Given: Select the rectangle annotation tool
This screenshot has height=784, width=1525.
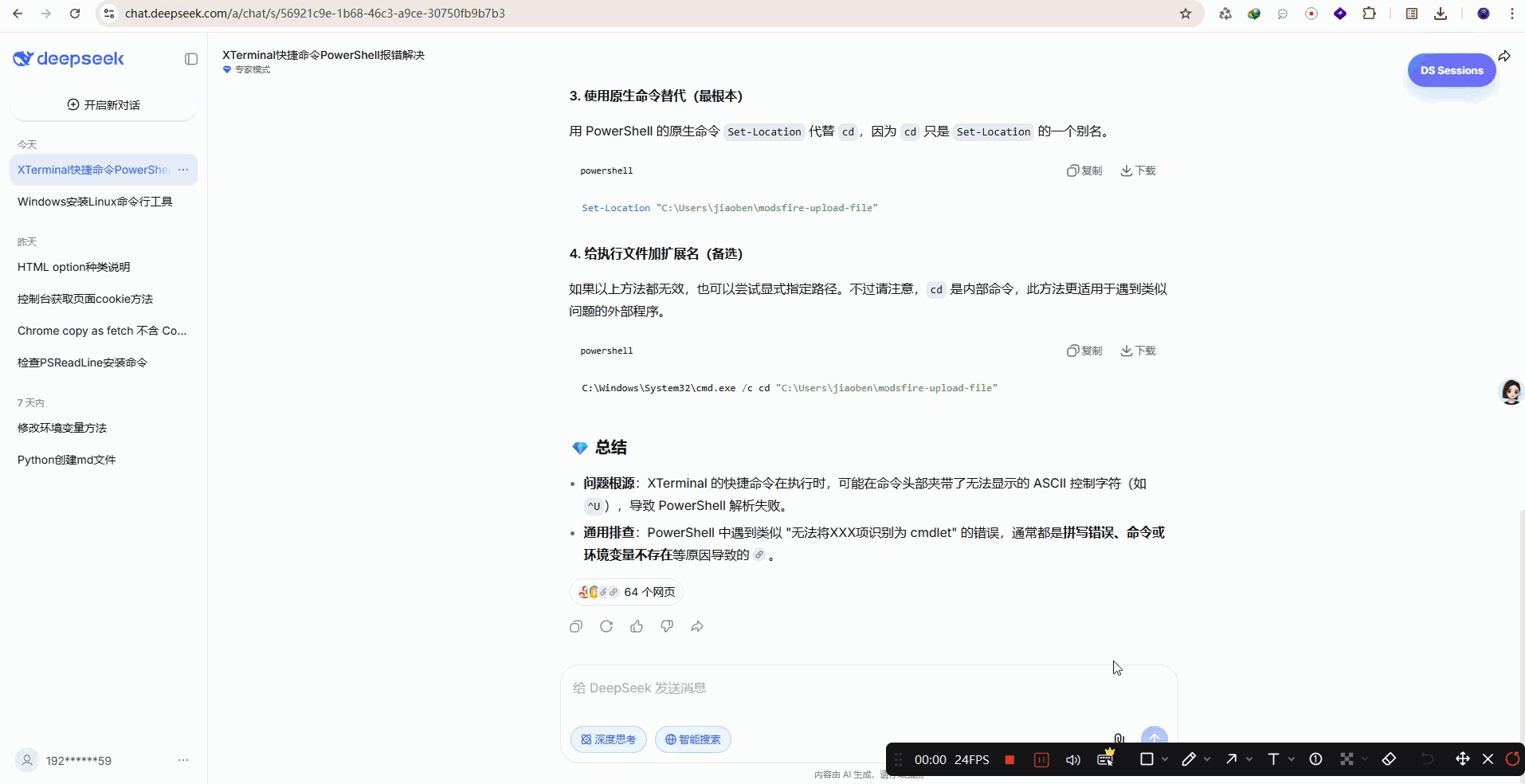Looking at the screenshot, I should 1147,759.
